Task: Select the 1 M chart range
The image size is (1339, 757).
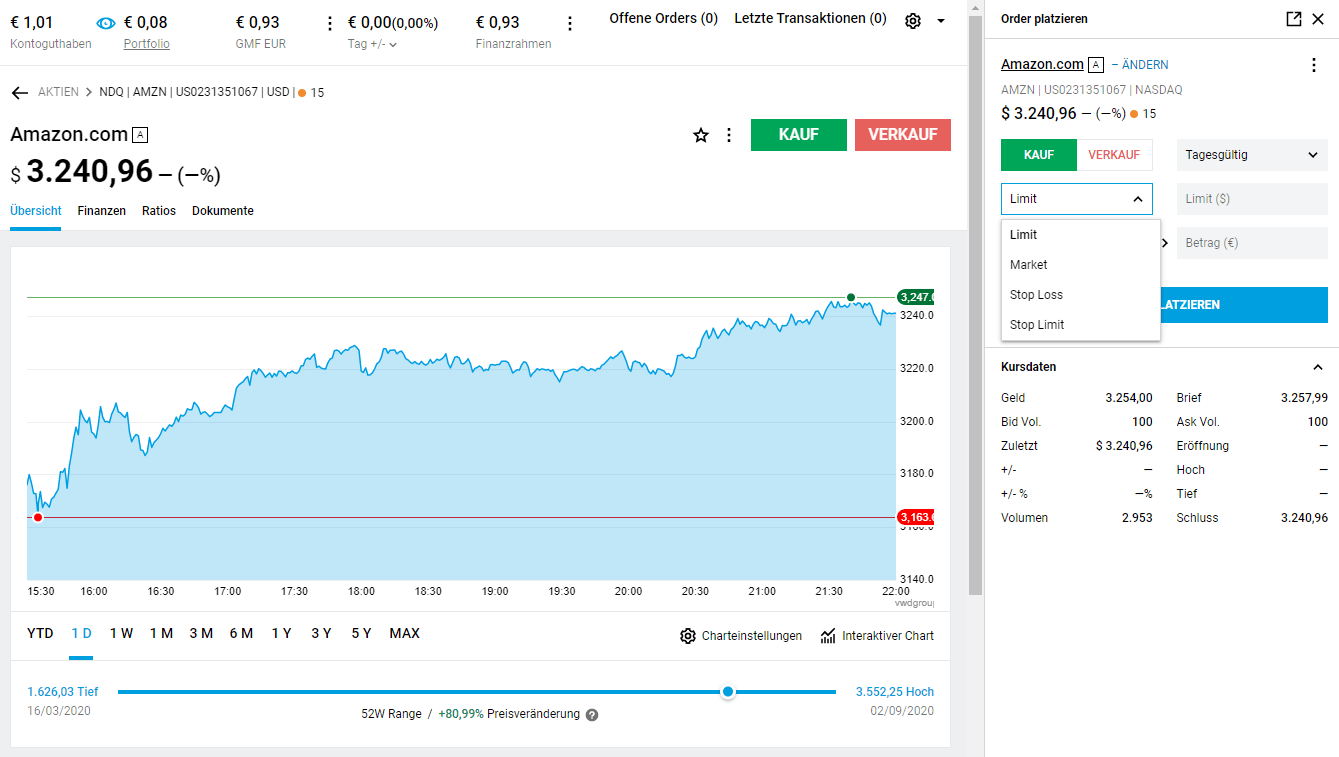Action: tap(161, 633)
